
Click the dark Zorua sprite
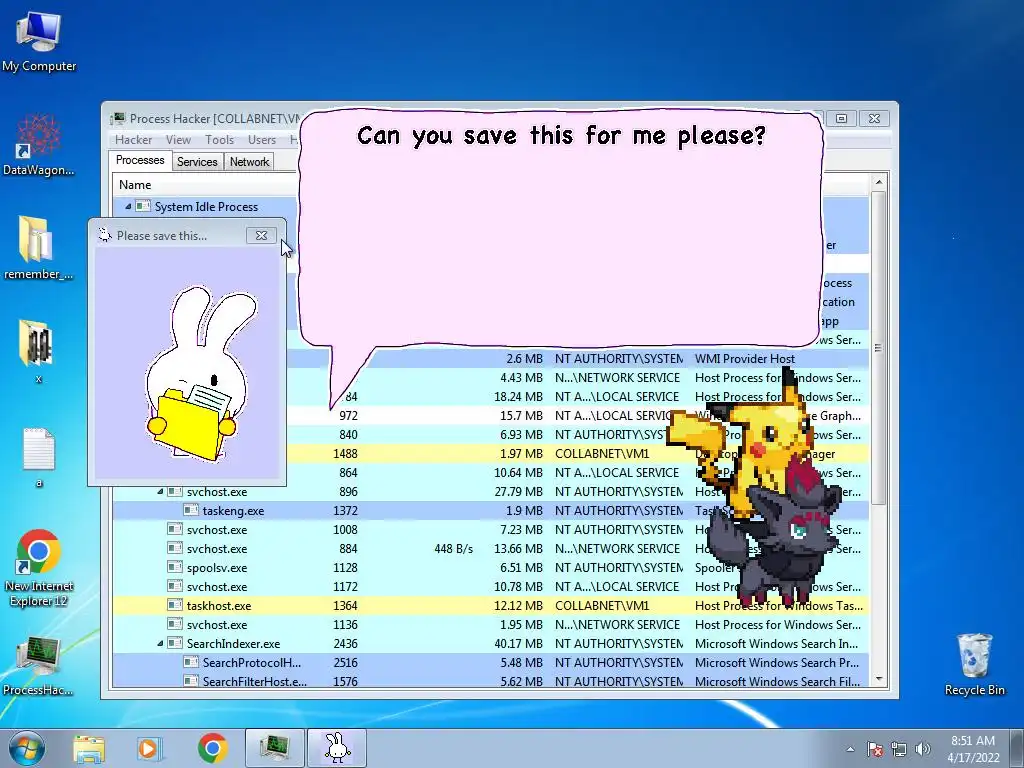[776, 539]
